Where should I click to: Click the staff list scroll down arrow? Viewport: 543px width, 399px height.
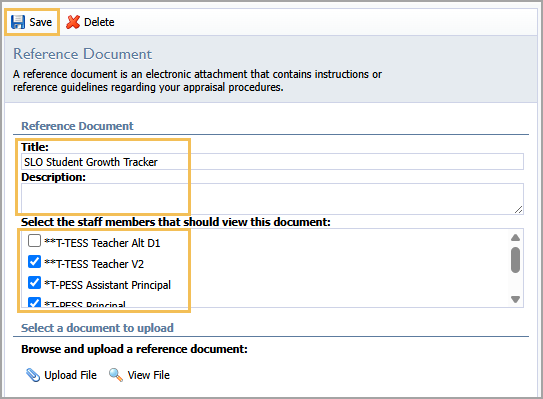coord(515,299)
